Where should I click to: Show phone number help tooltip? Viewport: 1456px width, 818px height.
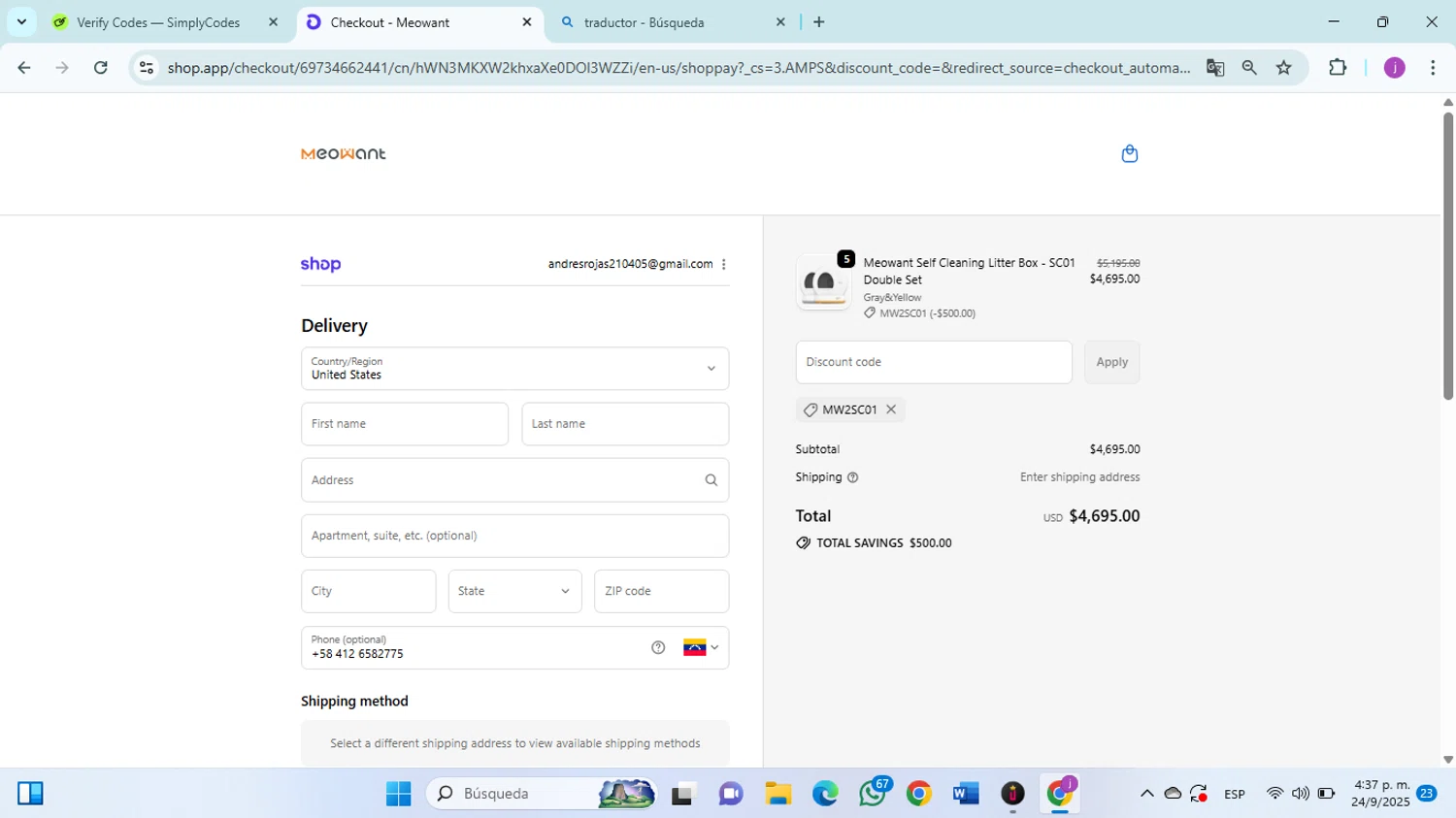[x=658, y=647]
